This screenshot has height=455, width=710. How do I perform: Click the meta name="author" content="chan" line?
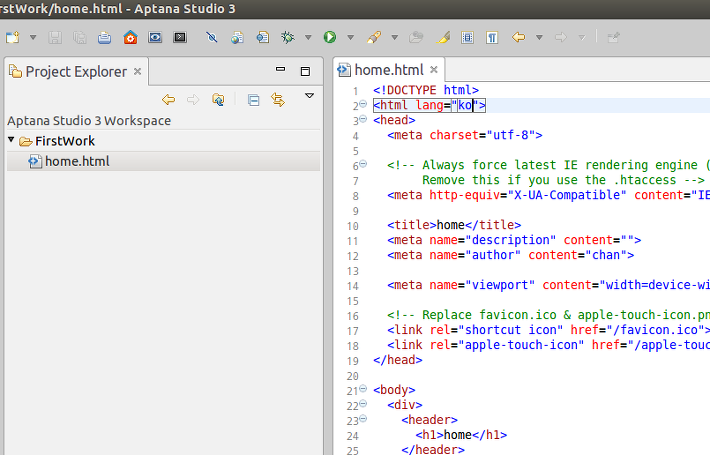point(510,255)
